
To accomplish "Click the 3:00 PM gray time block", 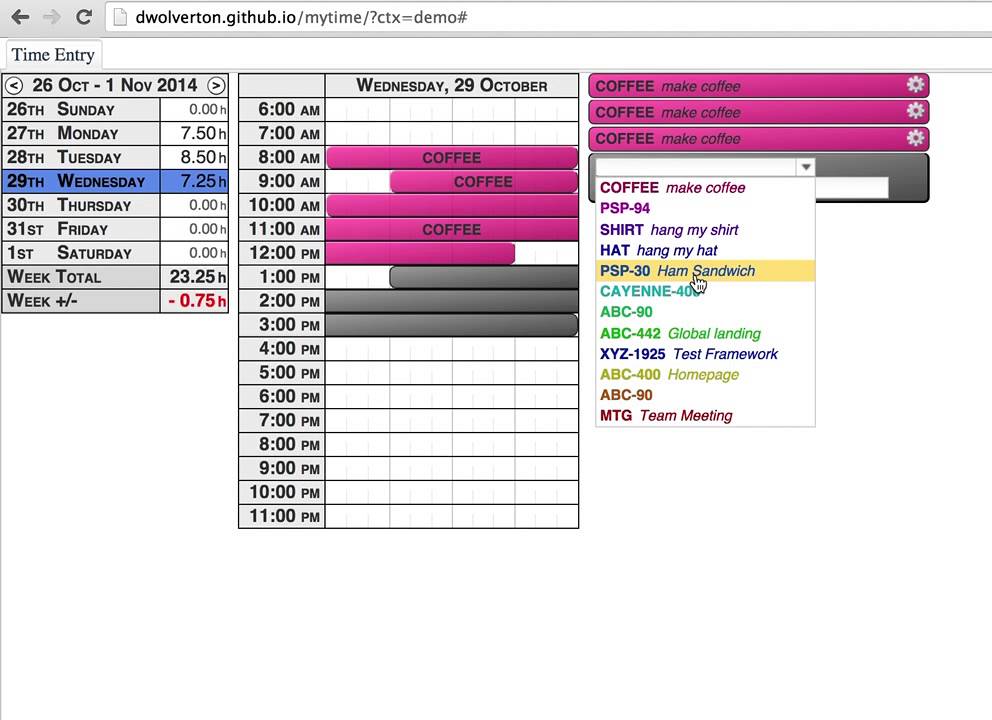I will pyautogui.click(x=452, y=325).
